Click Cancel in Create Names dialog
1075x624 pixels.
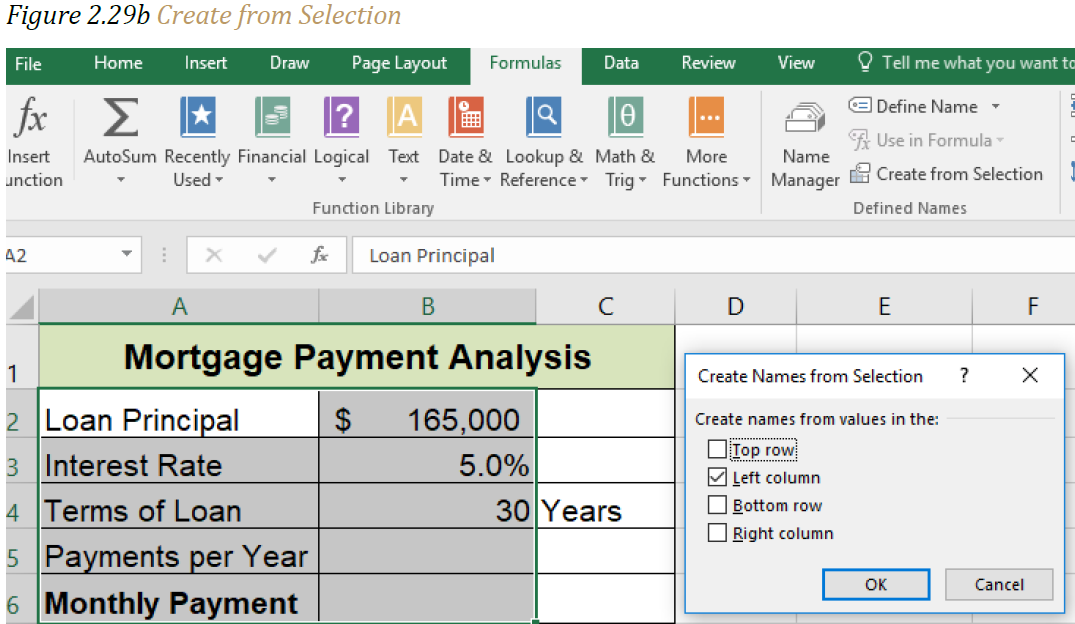coord(999,584)
